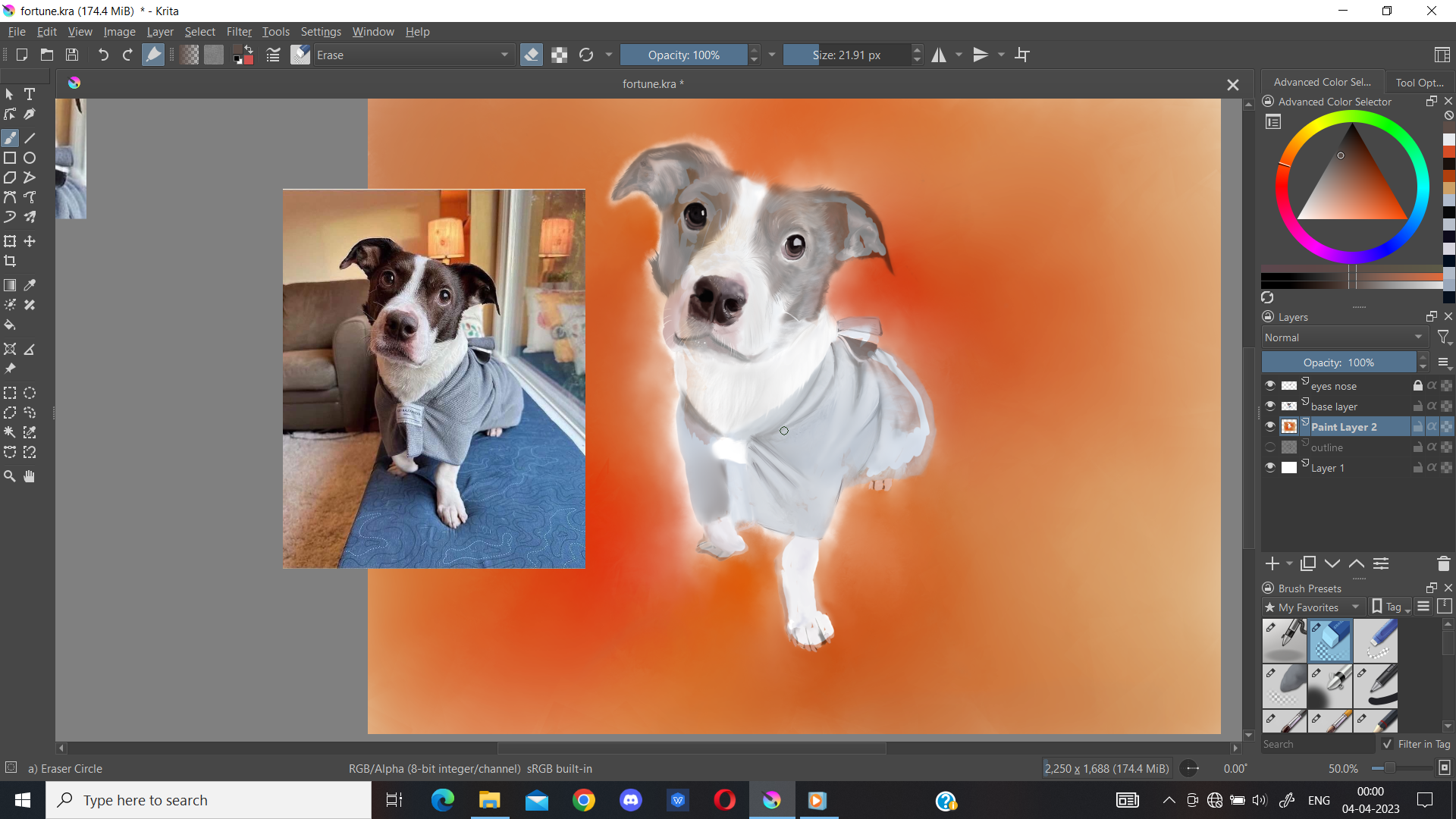Viewport: 1456px width, 819px height.
Task: Open the Filter menu
Action: tap(239, 32)
